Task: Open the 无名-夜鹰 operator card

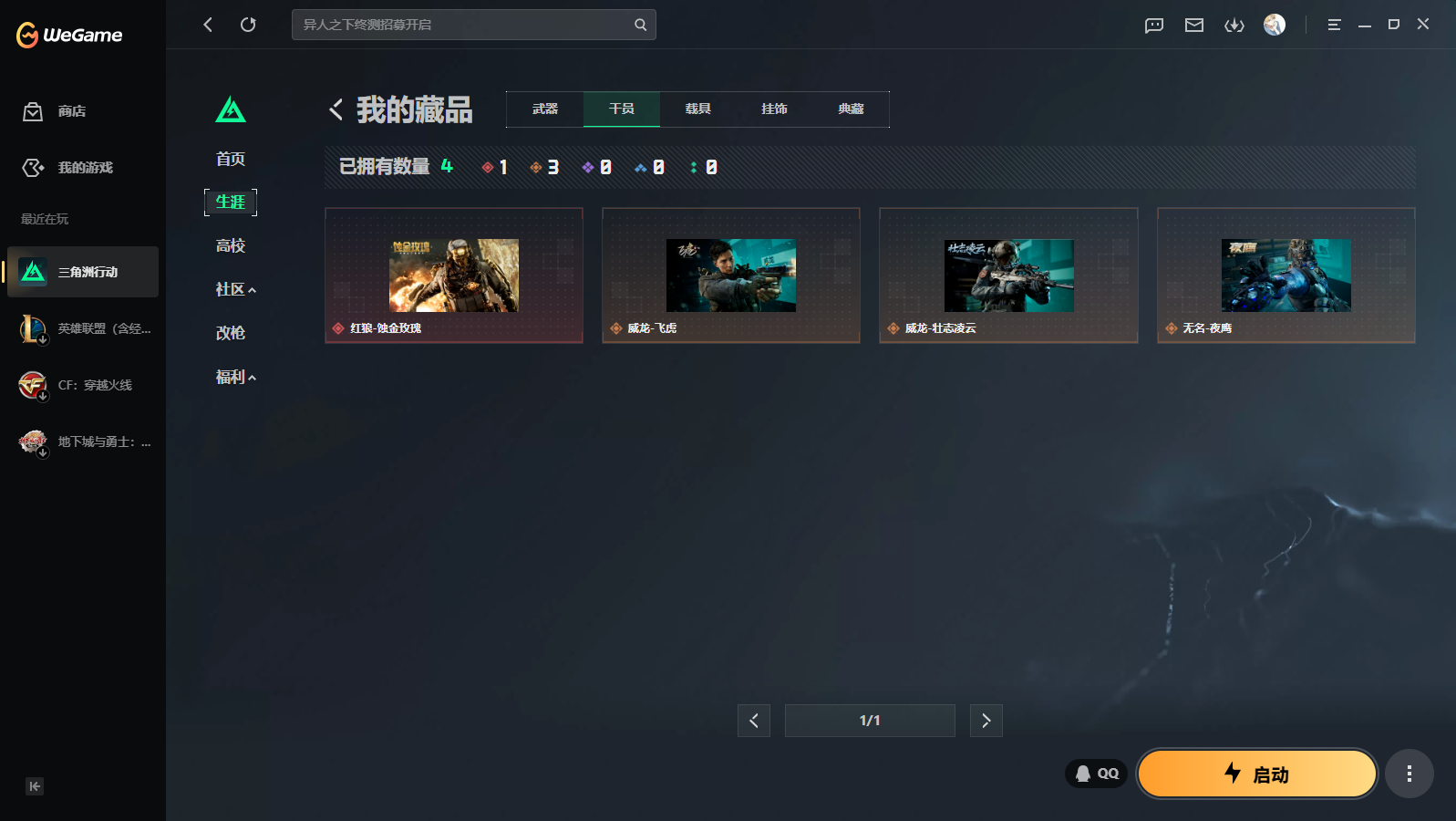Action: click(1286, 275)
